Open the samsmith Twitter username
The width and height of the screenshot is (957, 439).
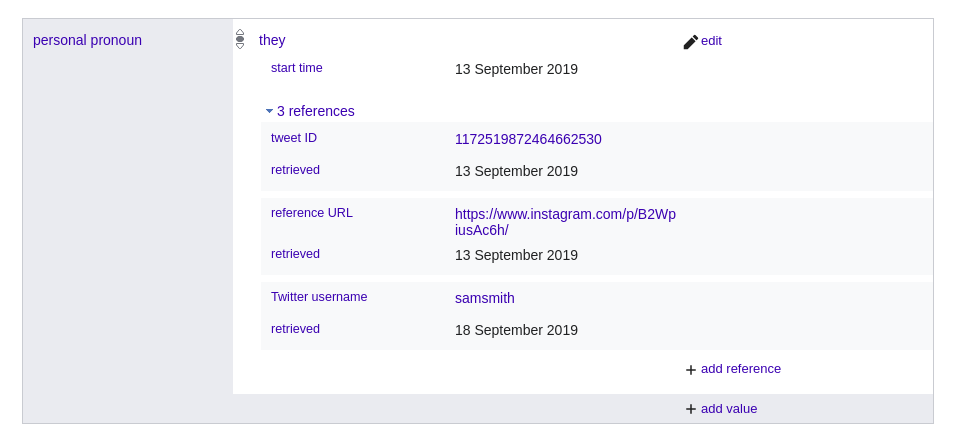click(x=484, y=298)
